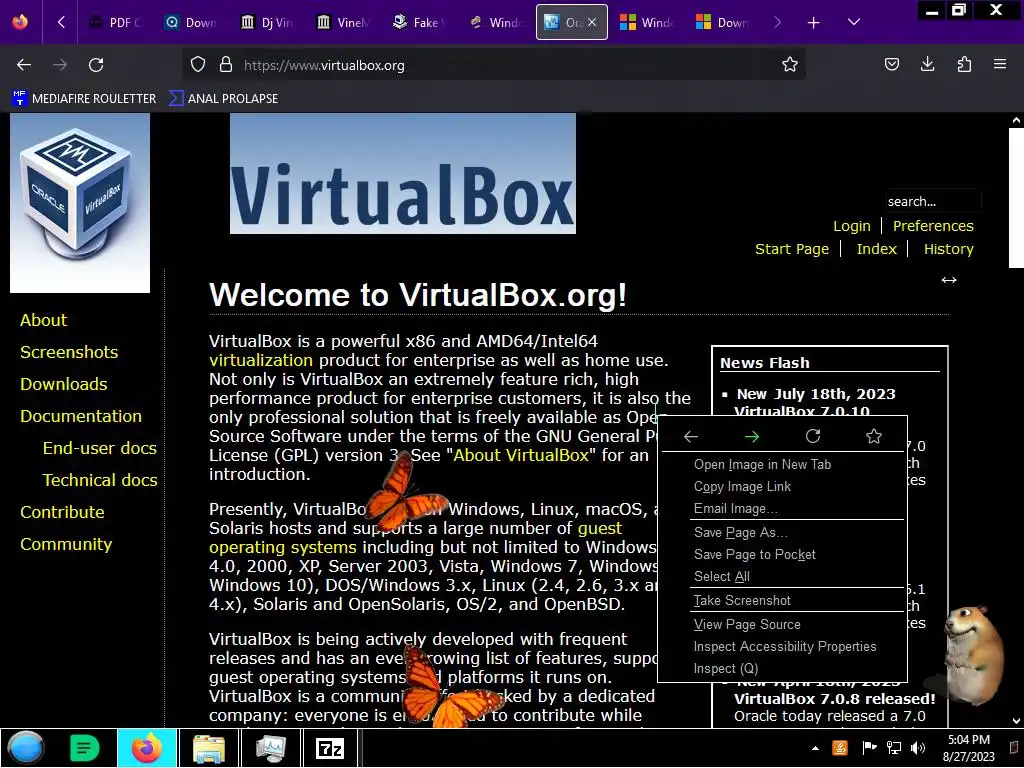Follow the virtualization link in the text

pyautogui.click(x=261, y=360)
